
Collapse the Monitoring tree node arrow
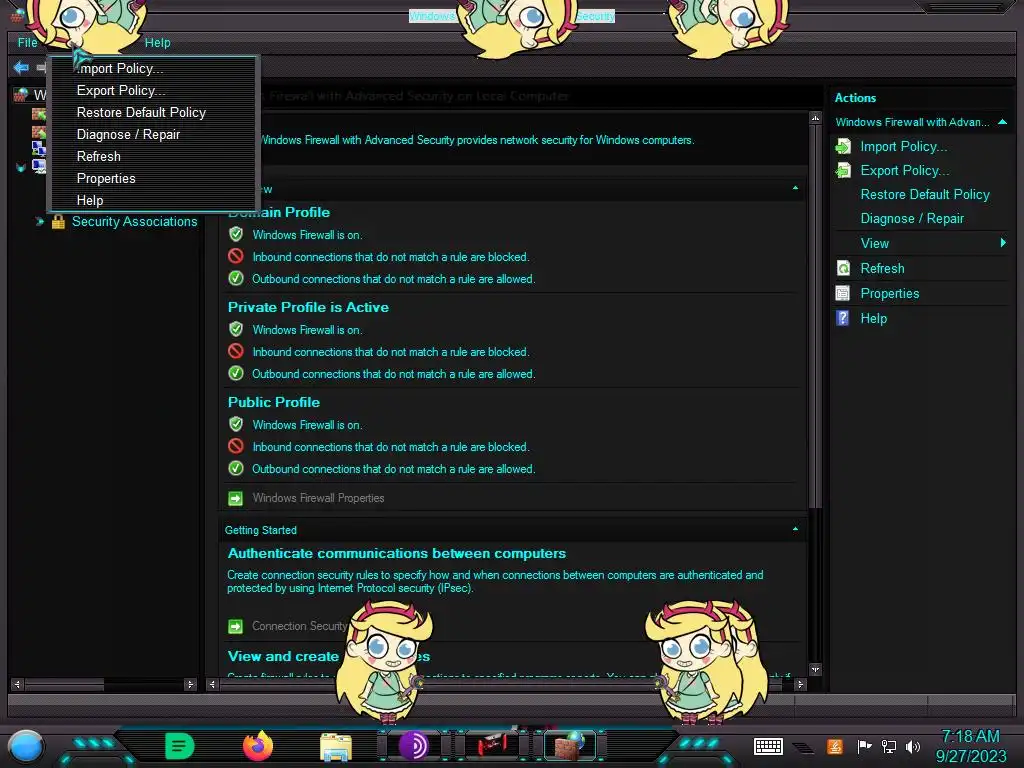click(20, 168)
